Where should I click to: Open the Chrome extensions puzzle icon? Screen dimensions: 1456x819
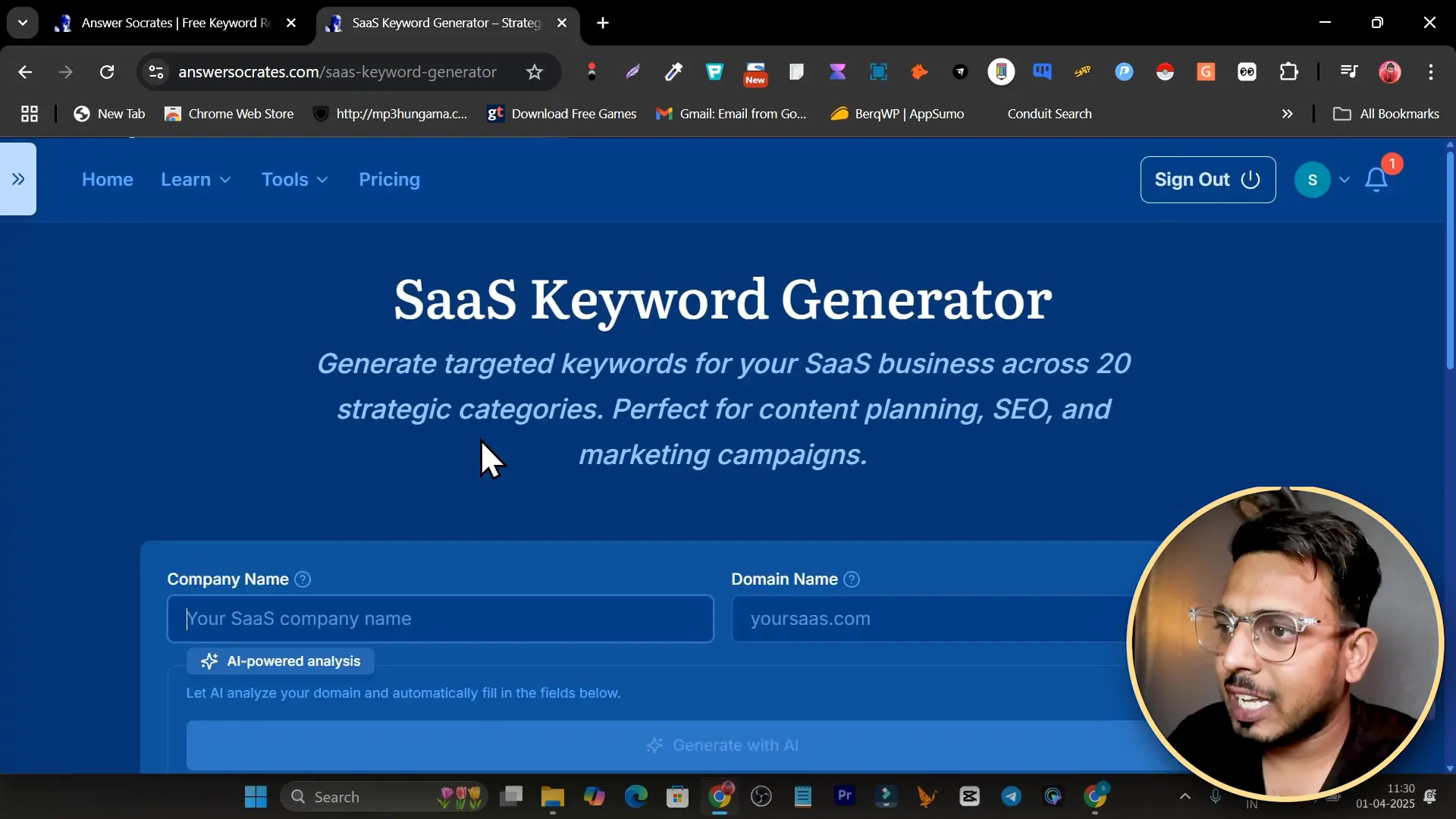click(x=1288, y=72)
